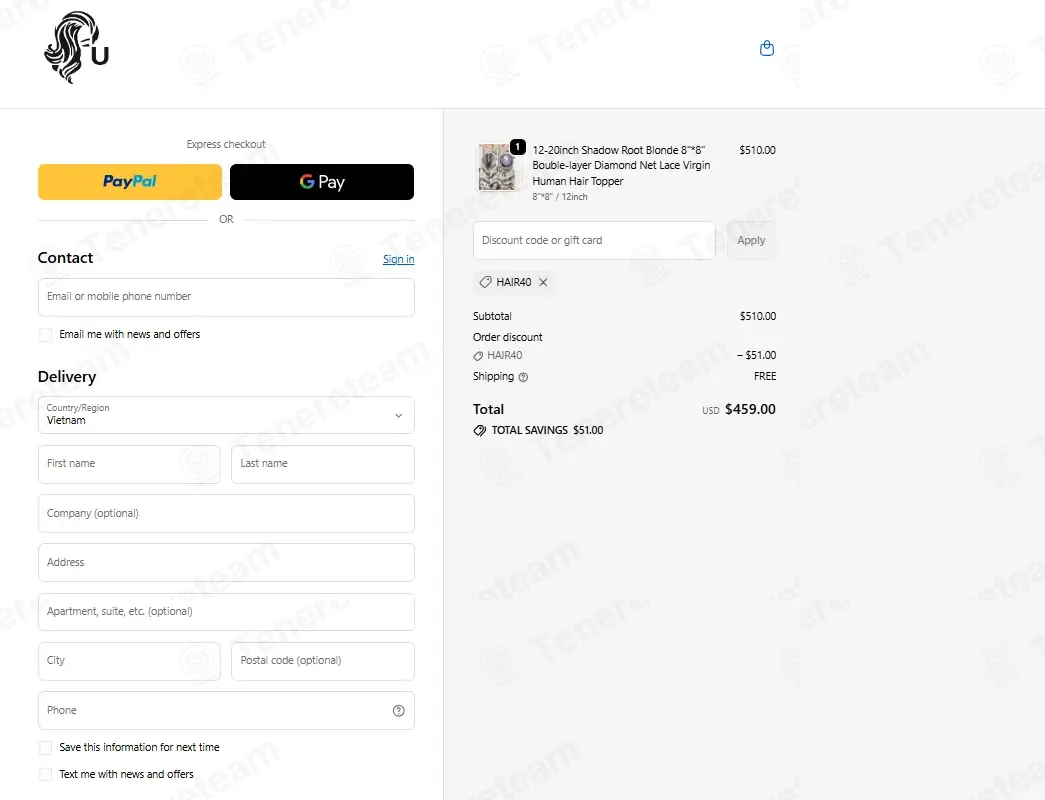Click the hair topper product thumbnail
Image resolution: width=1045 pixels, height=800 pixels.
497,167
